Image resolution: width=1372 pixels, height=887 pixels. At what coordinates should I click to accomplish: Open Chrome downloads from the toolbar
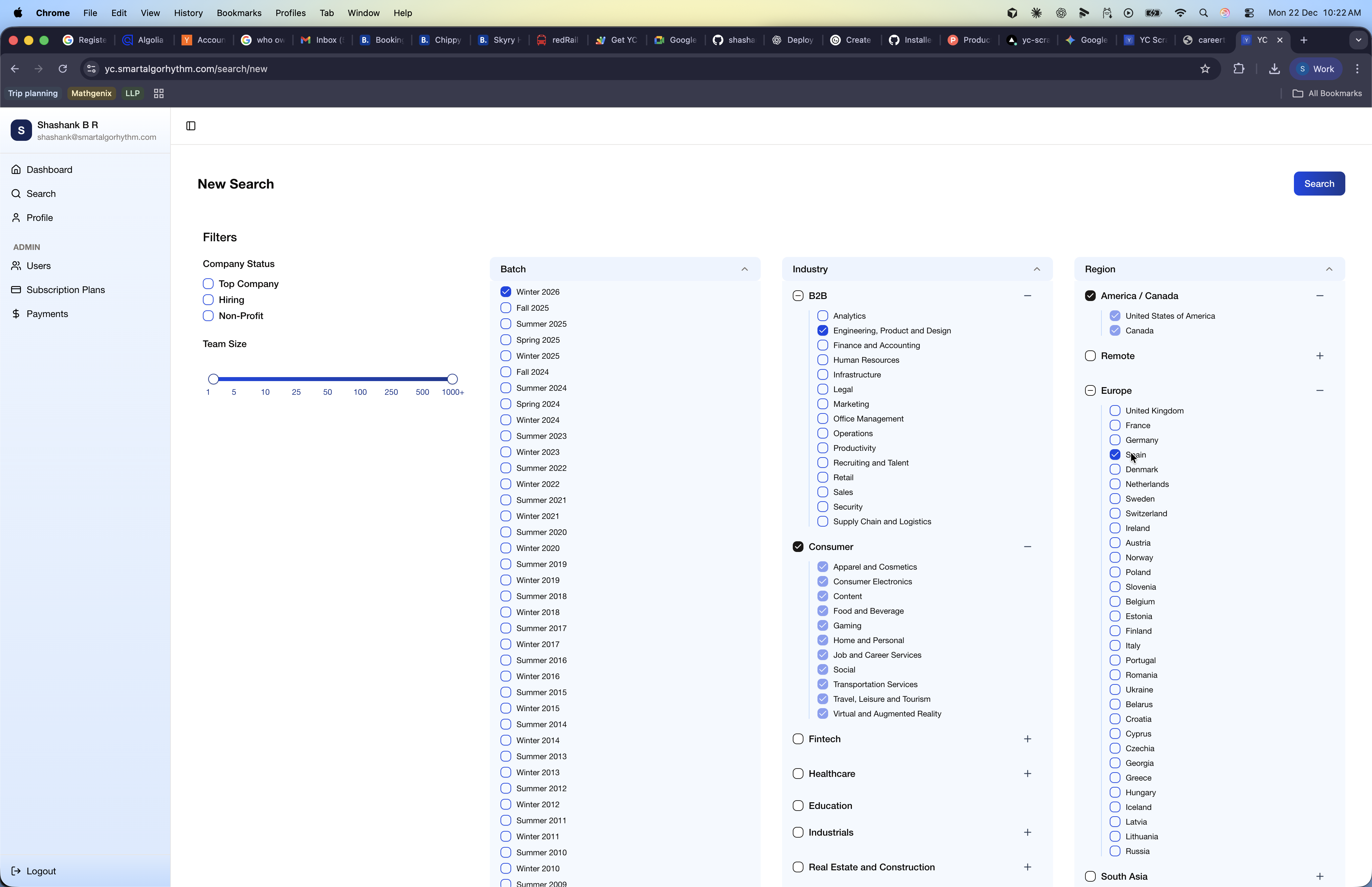[1274, 68]
